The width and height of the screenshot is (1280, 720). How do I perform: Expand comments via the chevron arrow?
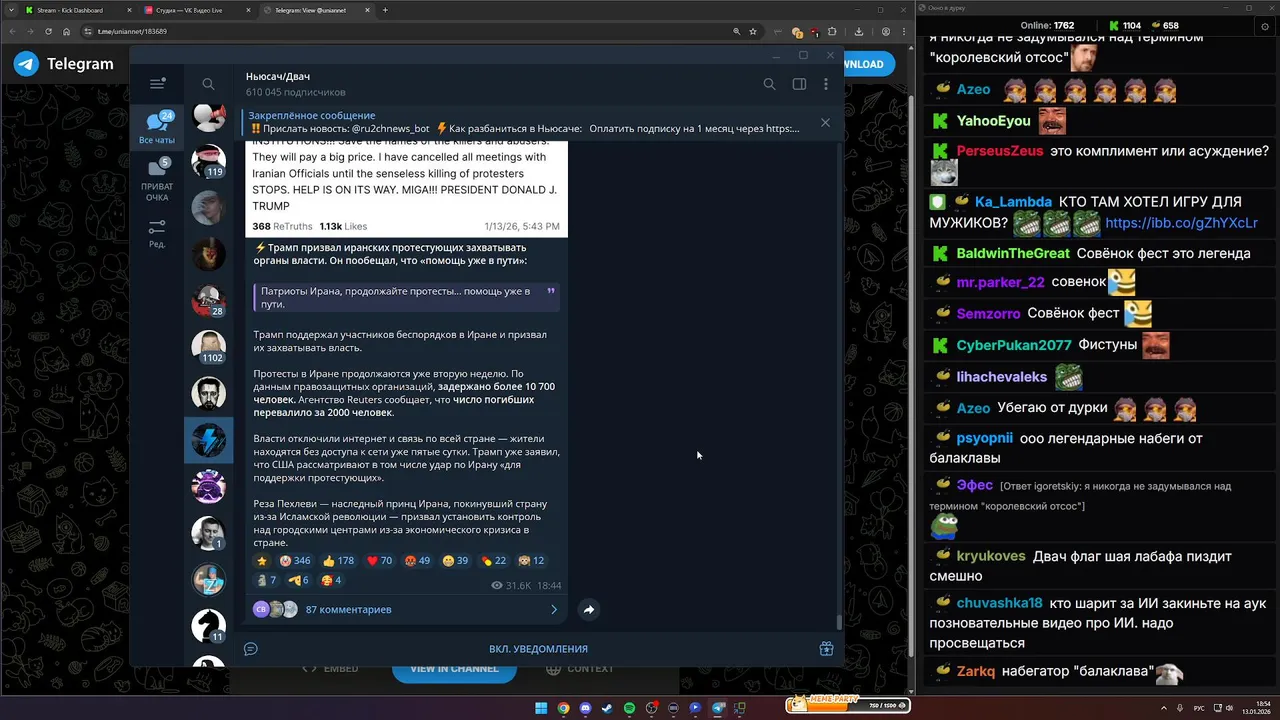[x=554, y=609]
